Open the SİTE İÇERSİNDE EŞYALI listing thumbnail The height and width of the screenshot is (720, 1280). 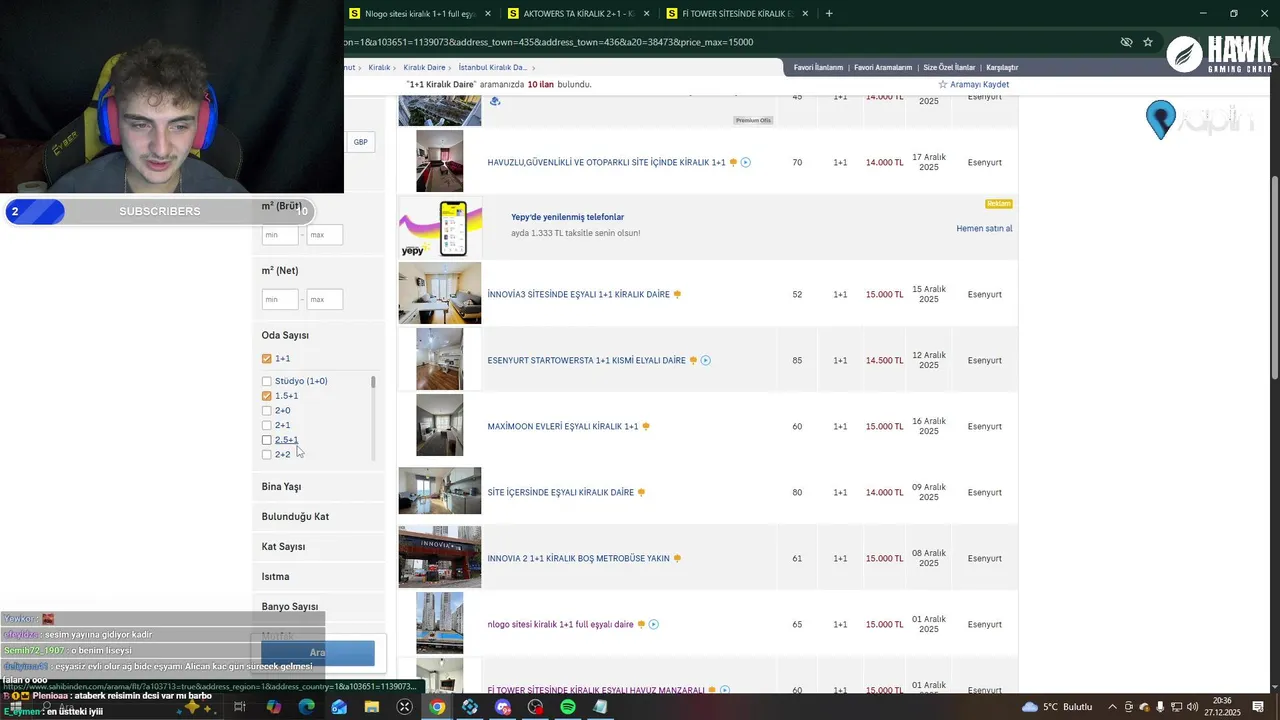pos(440,491)
